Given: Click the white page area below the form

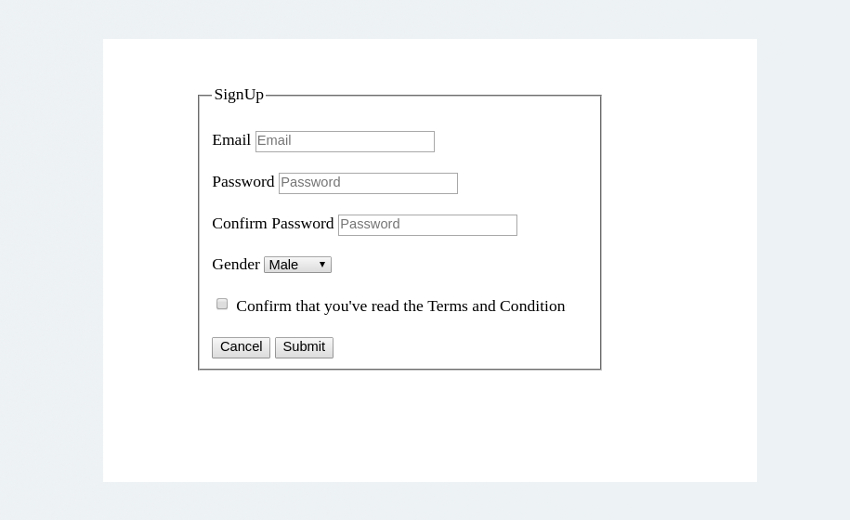Looking at the screenshot, I should [x=430, y=430].
